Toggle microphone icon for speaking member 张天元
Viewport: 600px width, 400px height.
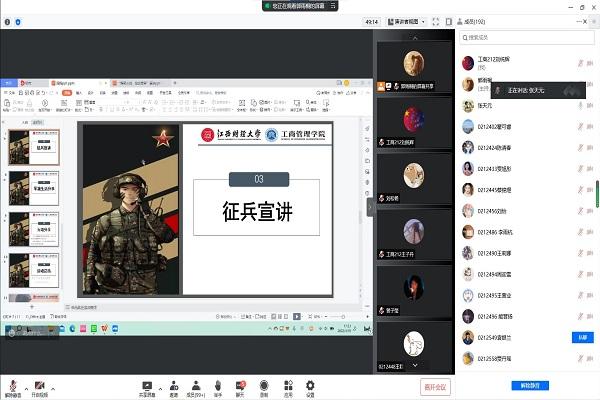pyautogui.click(x=580, y=105)
